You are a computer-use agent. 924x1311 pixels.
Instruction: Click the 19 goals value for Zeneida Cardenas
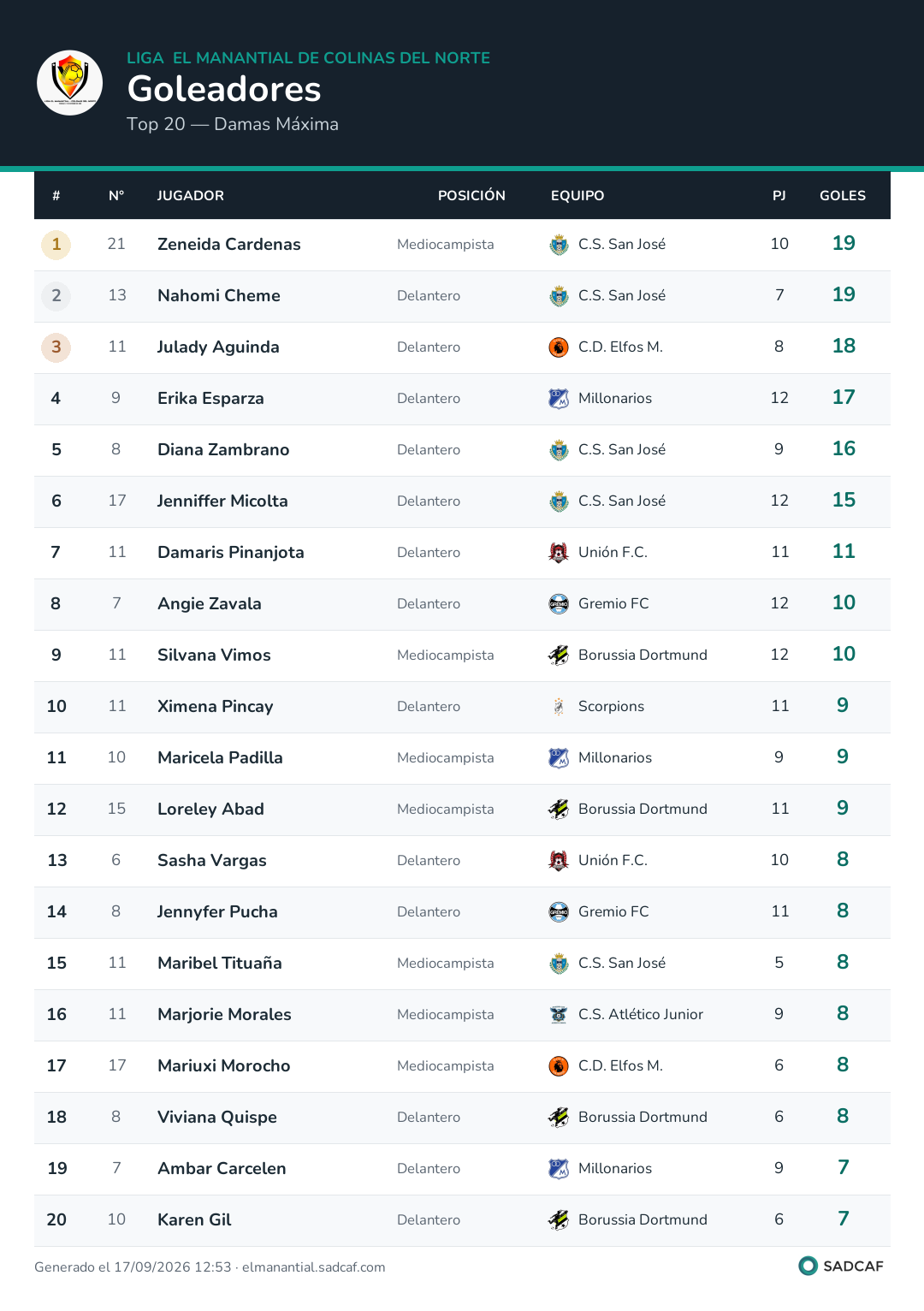click(x=844, y=243)
